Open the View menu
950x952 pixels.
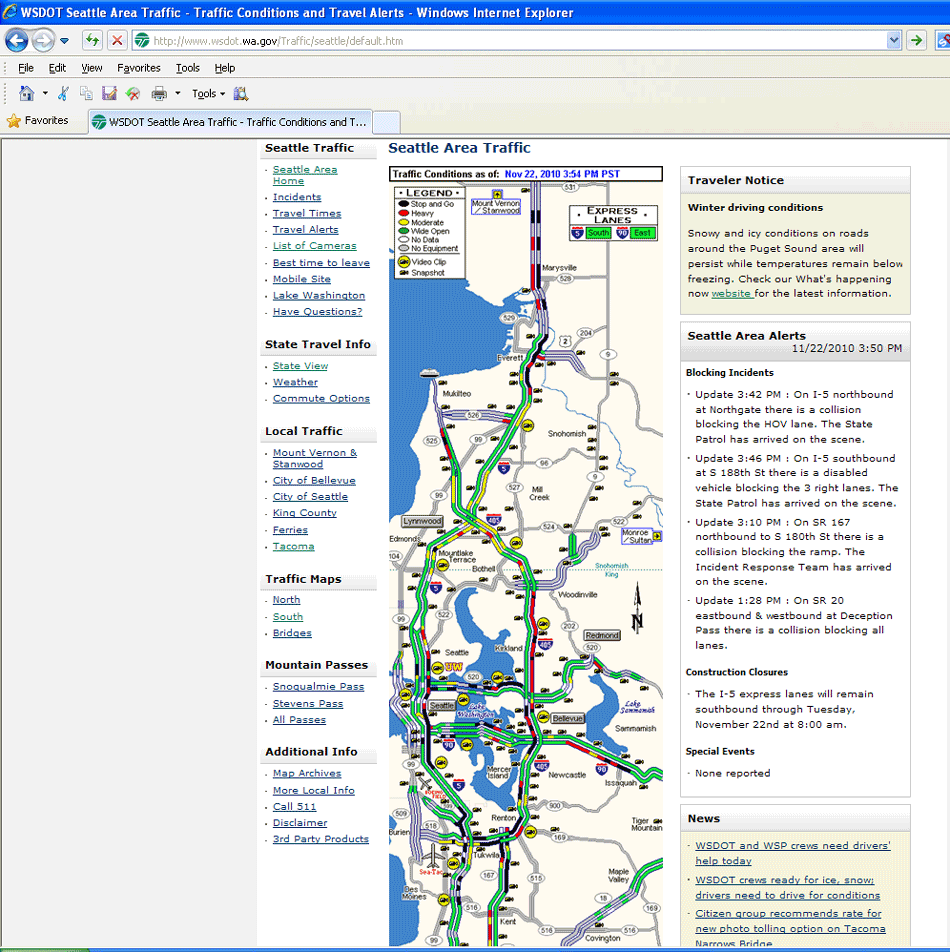point(92,68)
